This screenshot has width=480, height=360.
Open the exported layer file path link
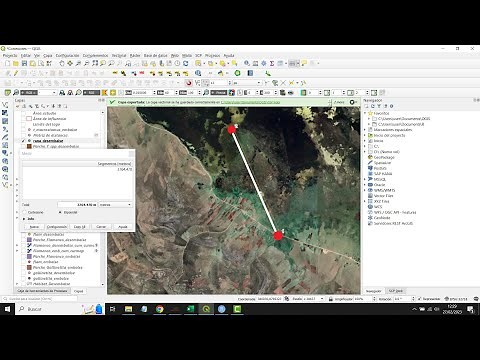pos(250,102)
